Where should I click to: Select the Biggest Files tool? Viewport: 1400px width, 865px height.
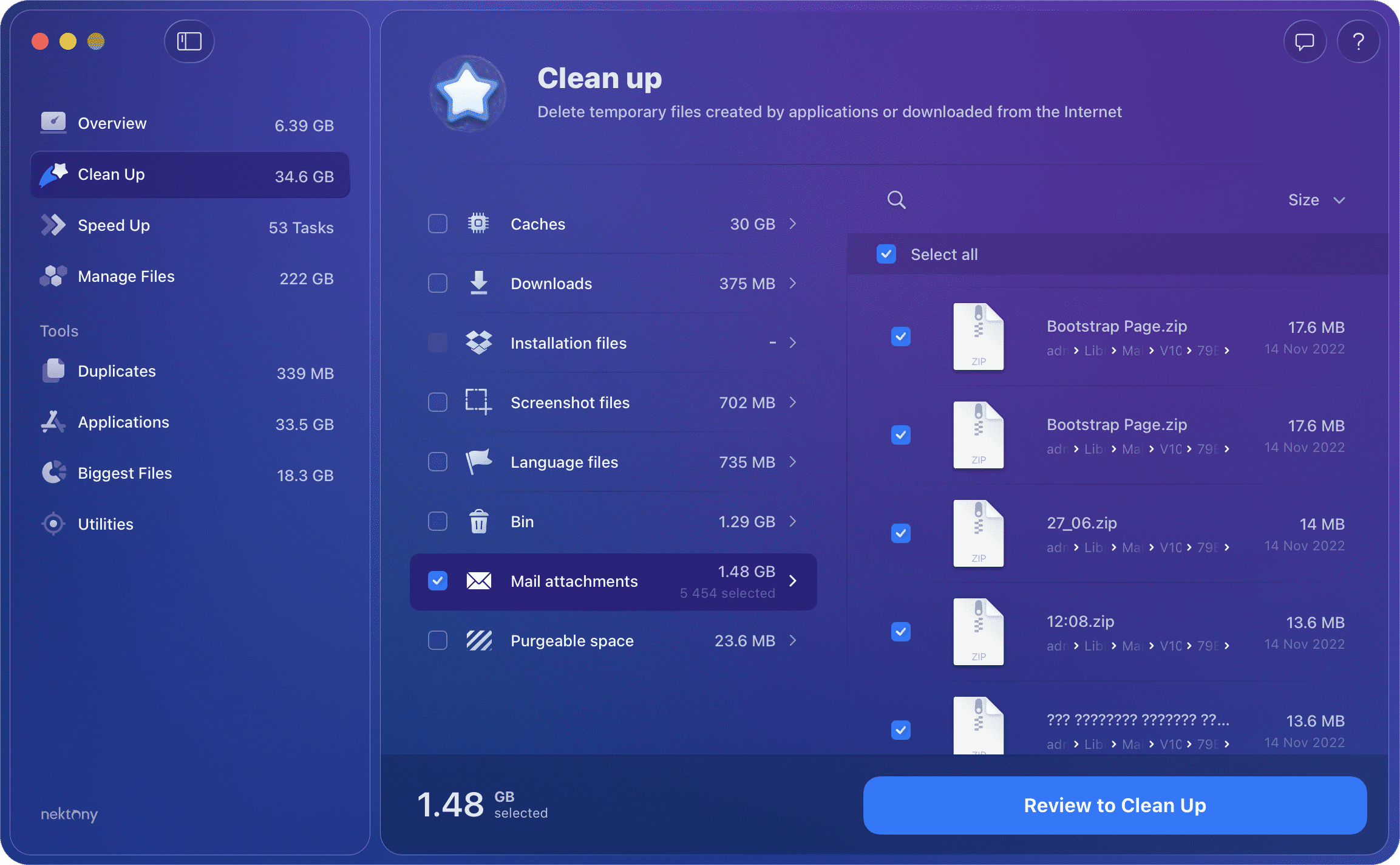[124, 473]
